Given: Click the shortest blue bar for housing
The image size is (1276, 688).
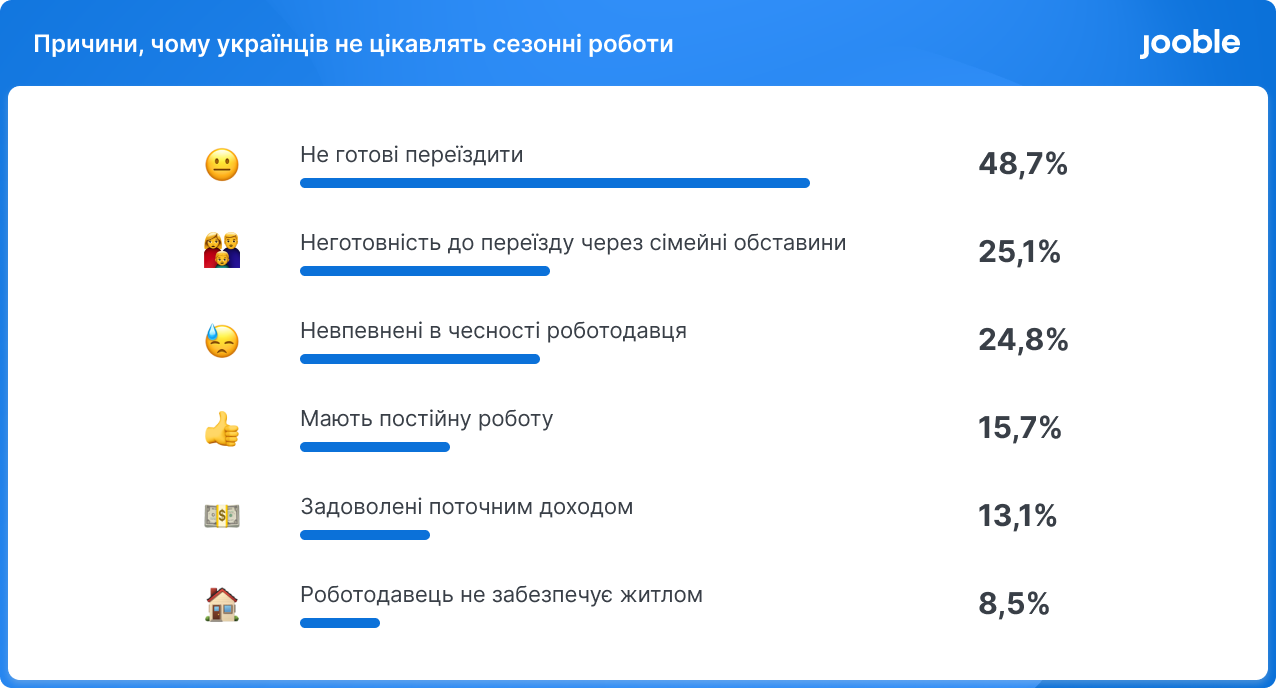Looking at the screenshot, I should (340, 623).
